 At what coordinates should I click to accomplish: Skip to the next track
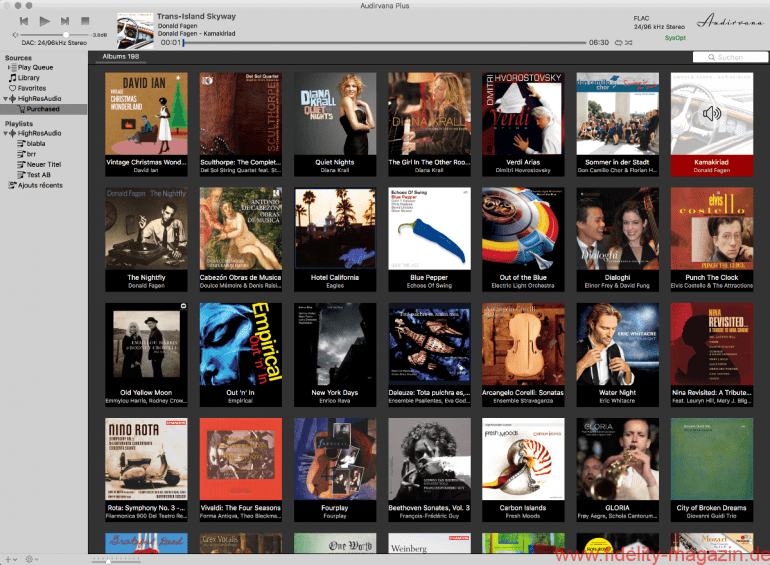click(65, 21)
